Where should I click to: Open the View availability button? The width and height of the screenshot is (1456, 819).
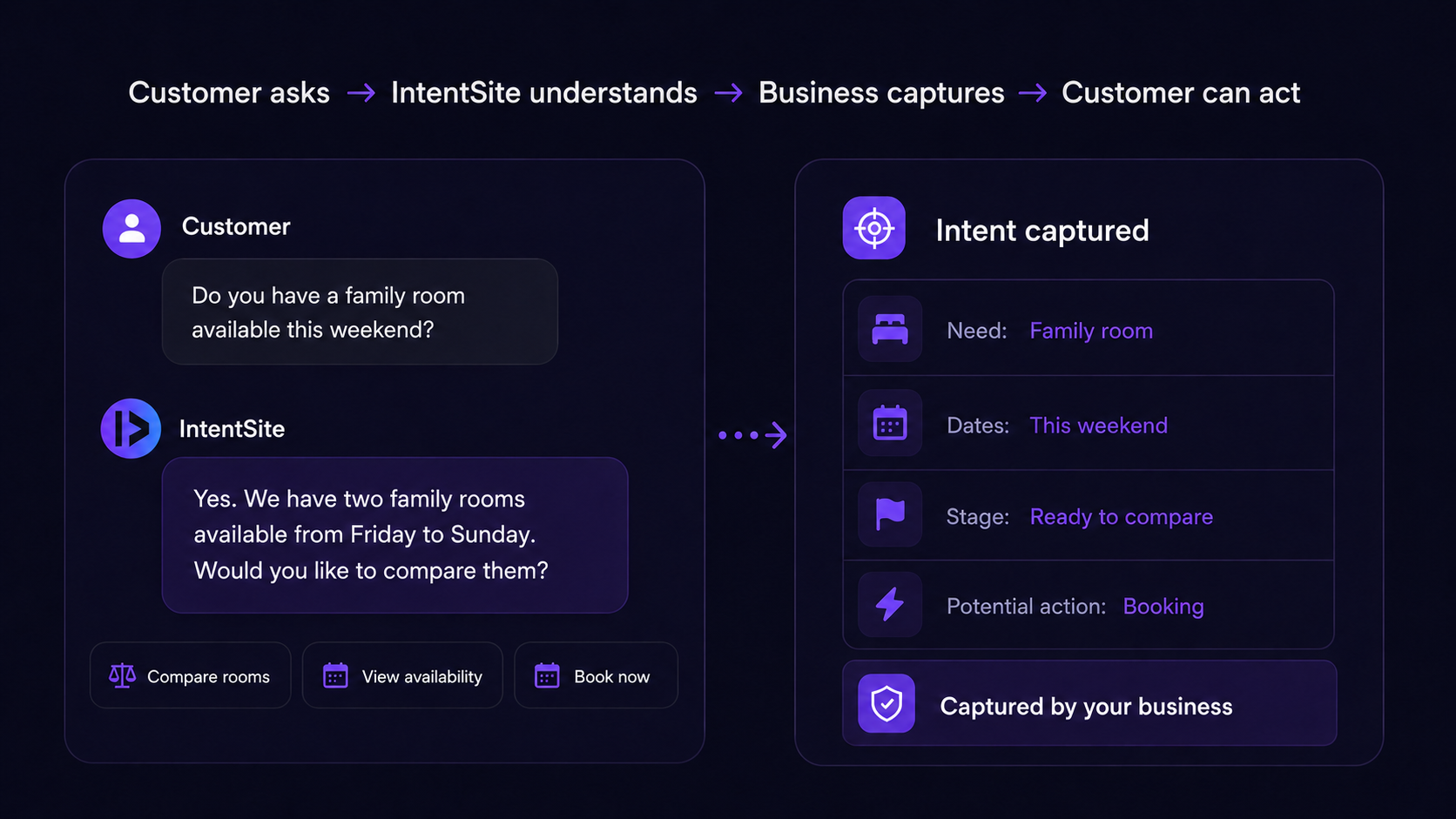click(402, 675)
